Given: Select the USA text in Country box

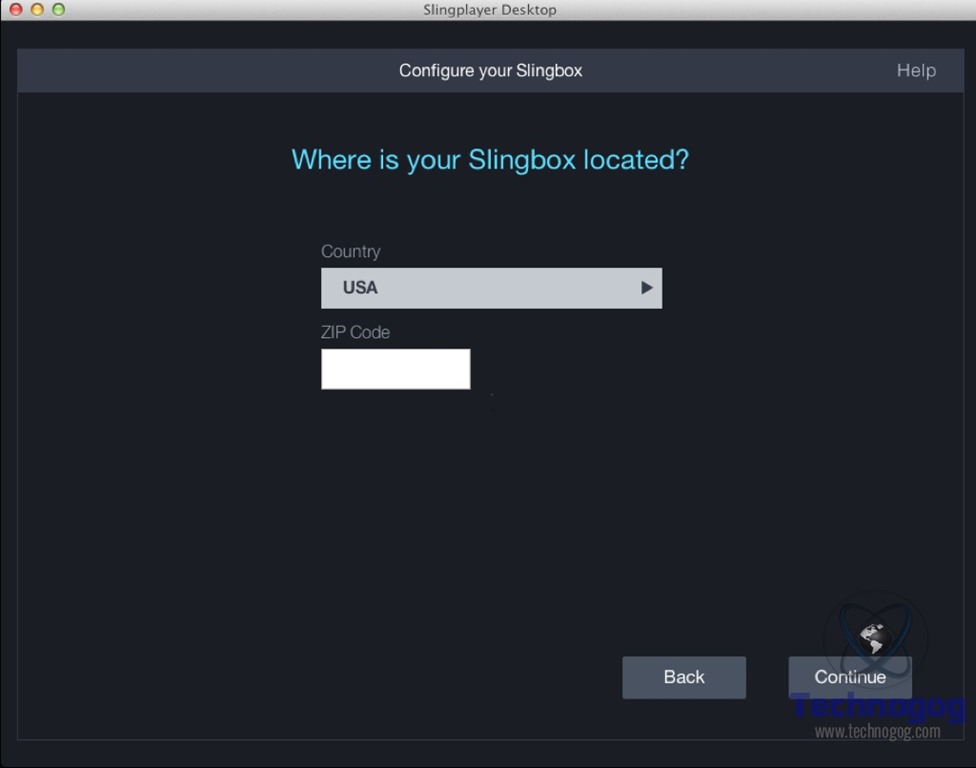Looking at the screenshot, I should point(360,288).
